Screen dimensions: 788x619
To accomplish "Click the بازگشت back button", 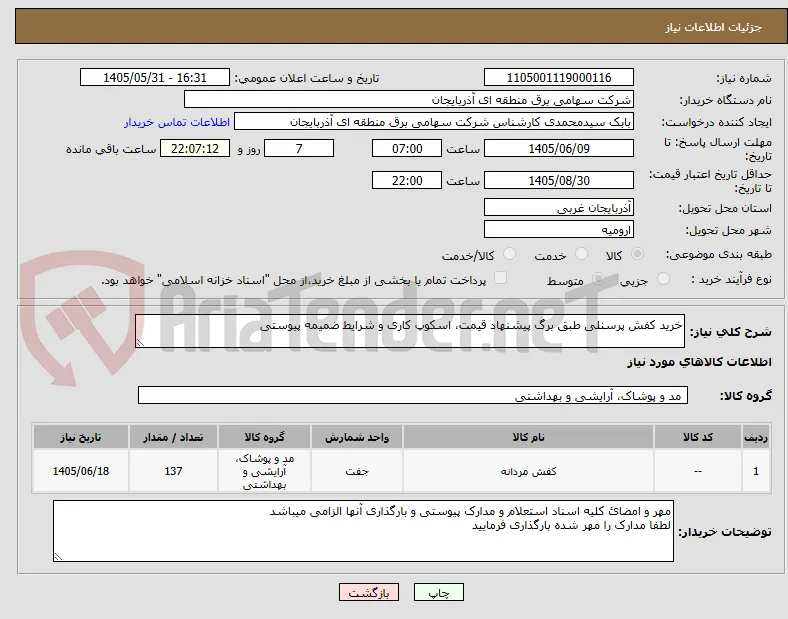I will pos(369,592).
